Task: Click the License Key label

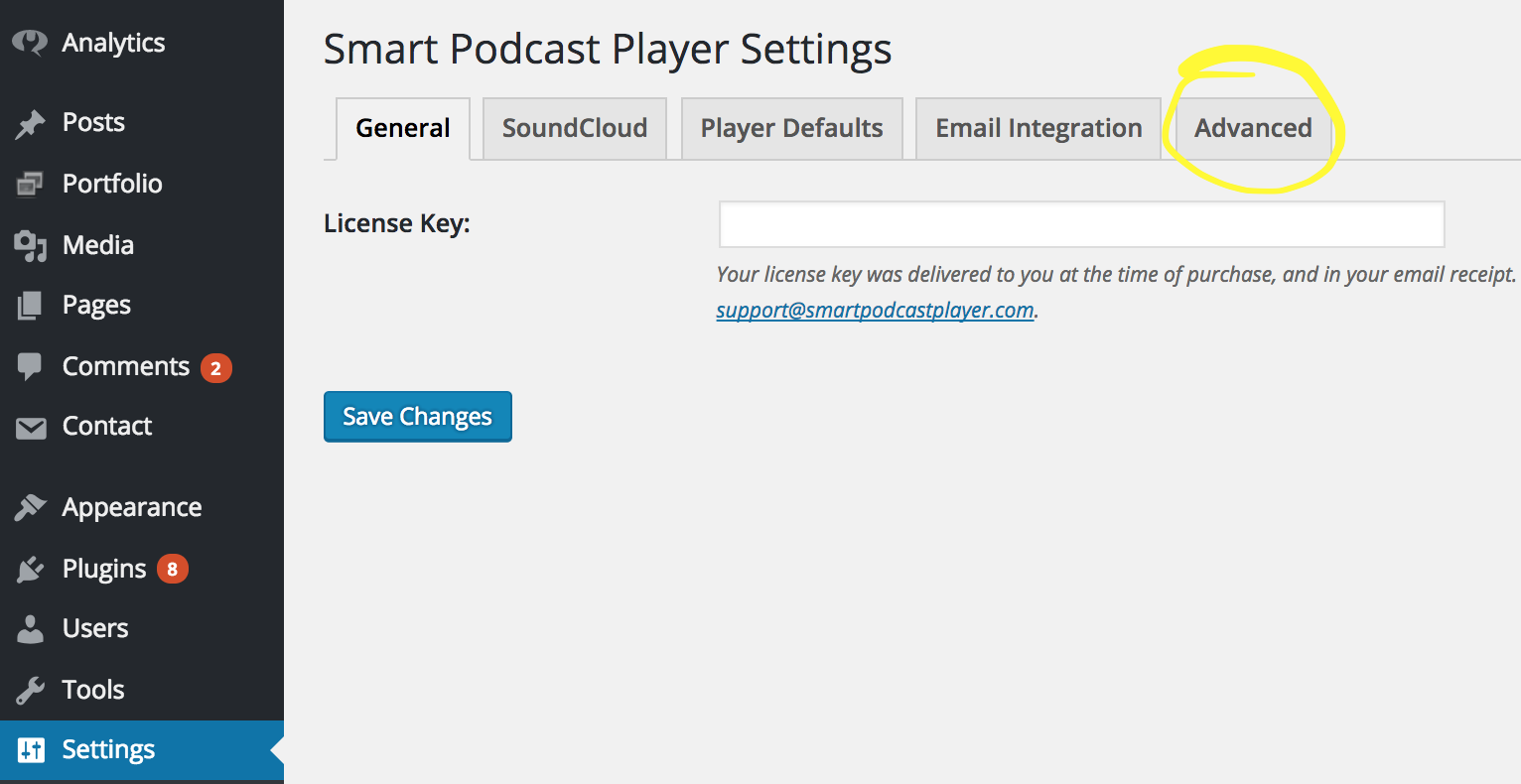Action: [397, 224]
